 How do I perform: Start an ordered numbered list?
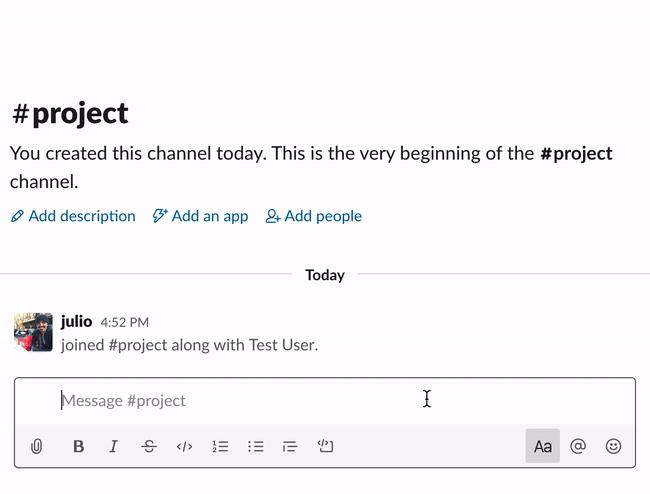(220, 447)
